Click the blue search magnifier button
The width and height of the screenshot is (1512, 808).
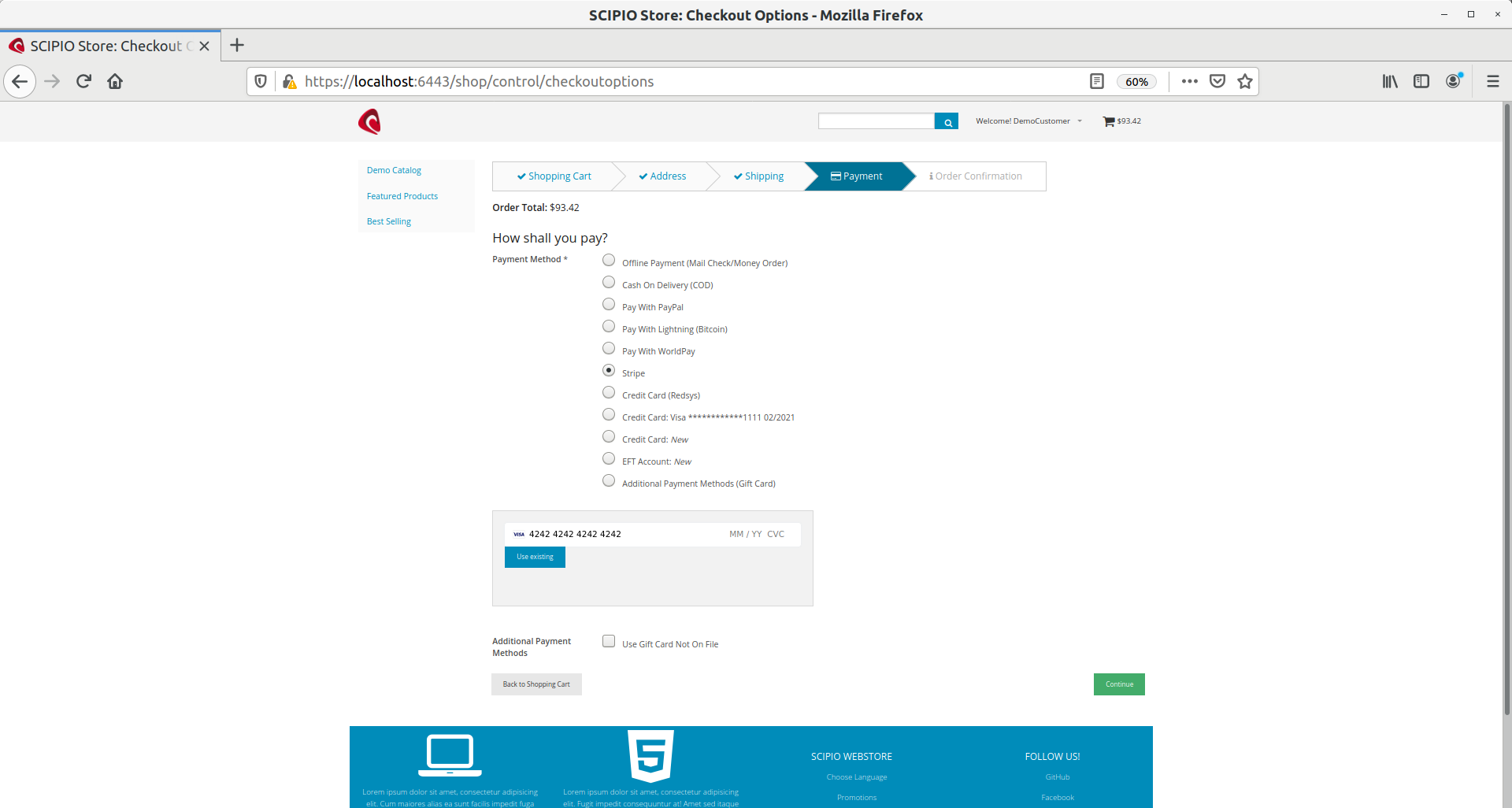point(947,121)
